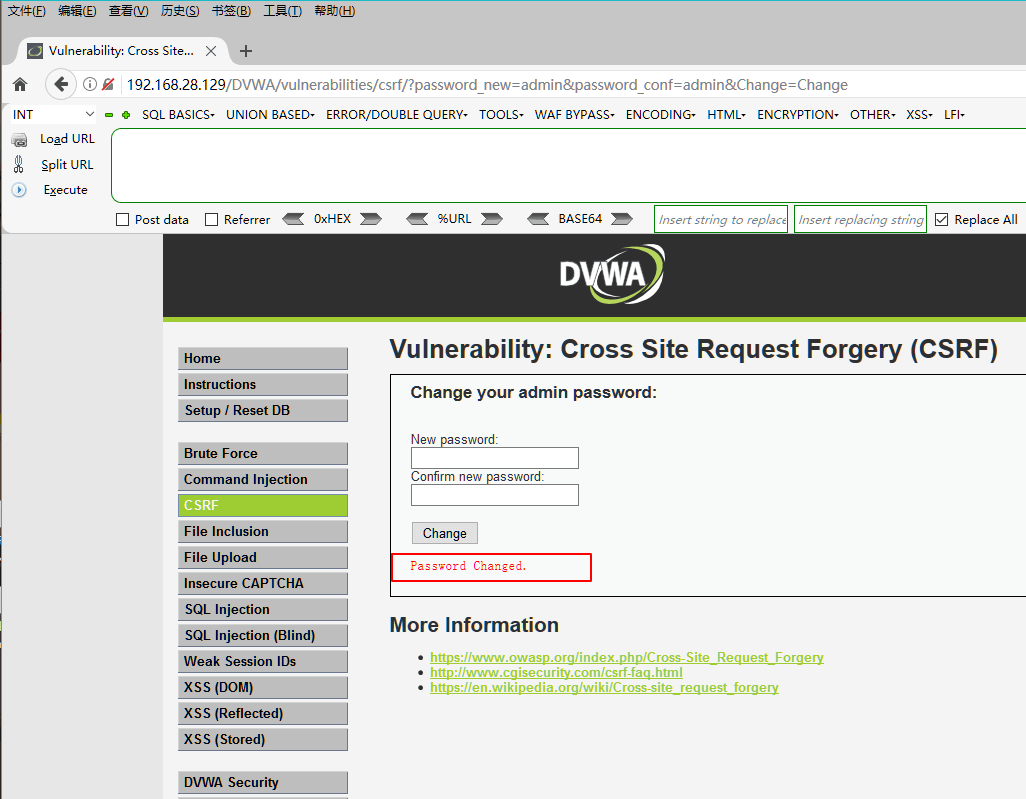Open the 帮助(H) menu
Viewport: 1026px width, 799px height.
coord(334,11)
